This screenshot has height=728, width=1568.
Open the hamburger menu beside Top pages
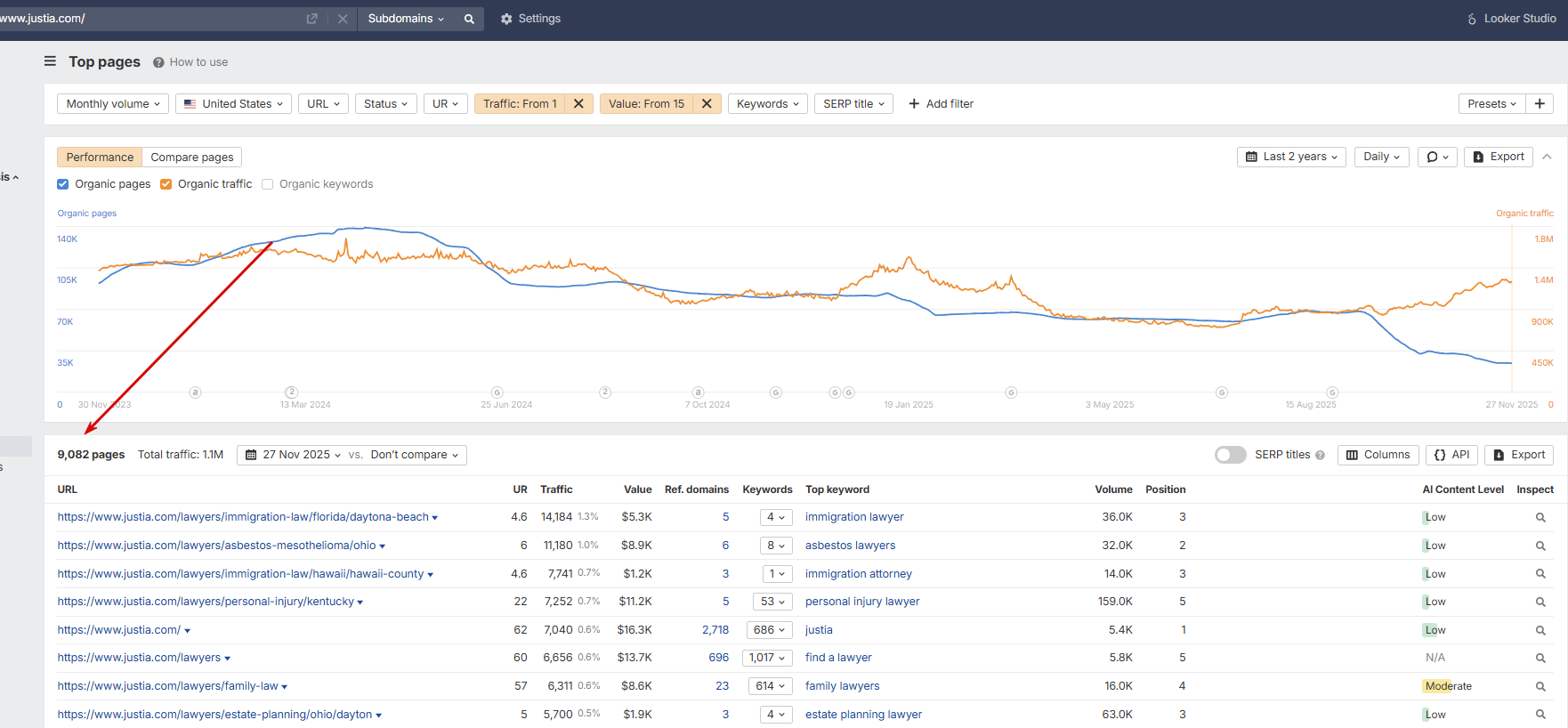(50, 61)
